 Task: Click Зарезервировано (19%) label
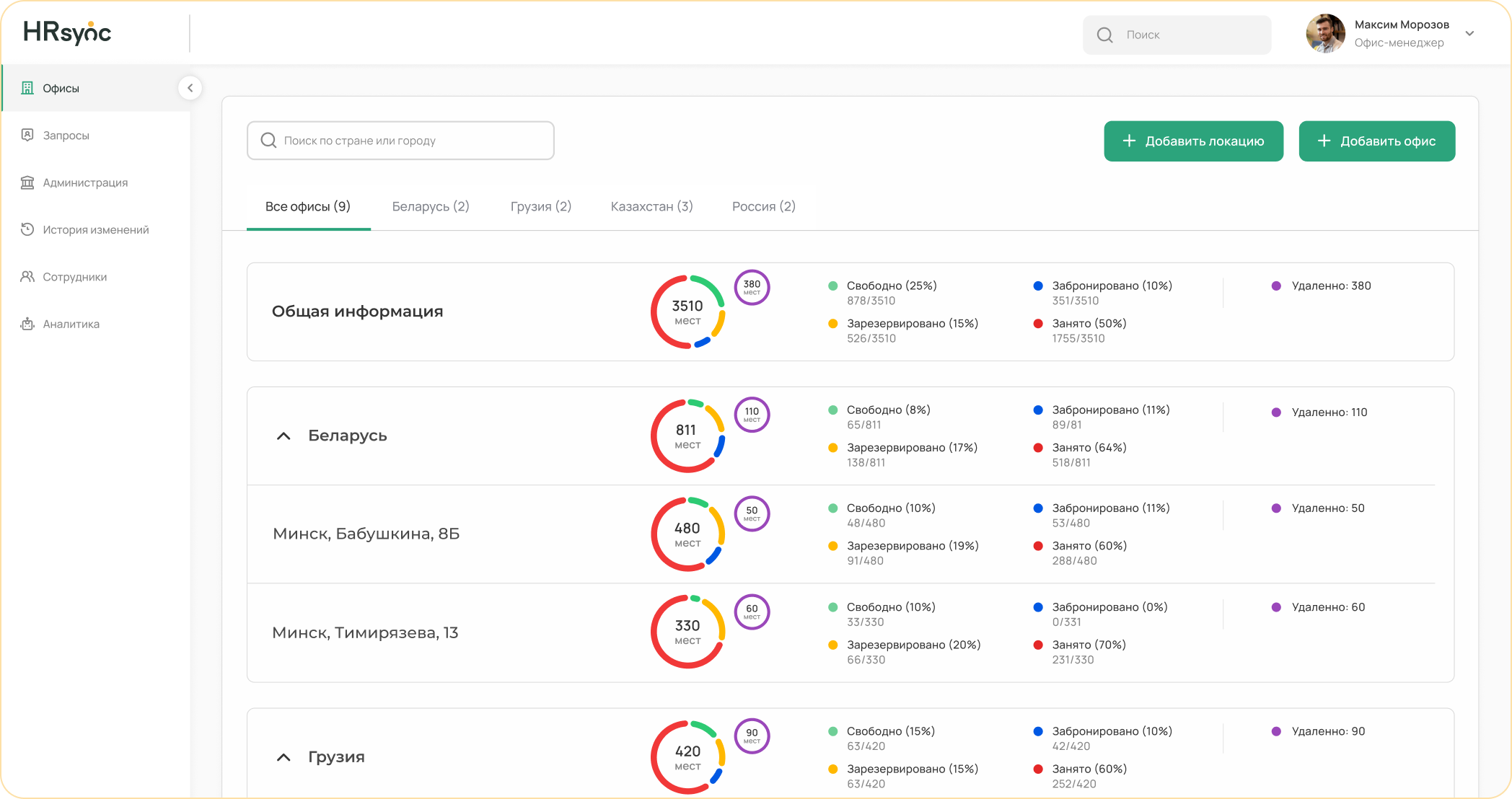913,546
